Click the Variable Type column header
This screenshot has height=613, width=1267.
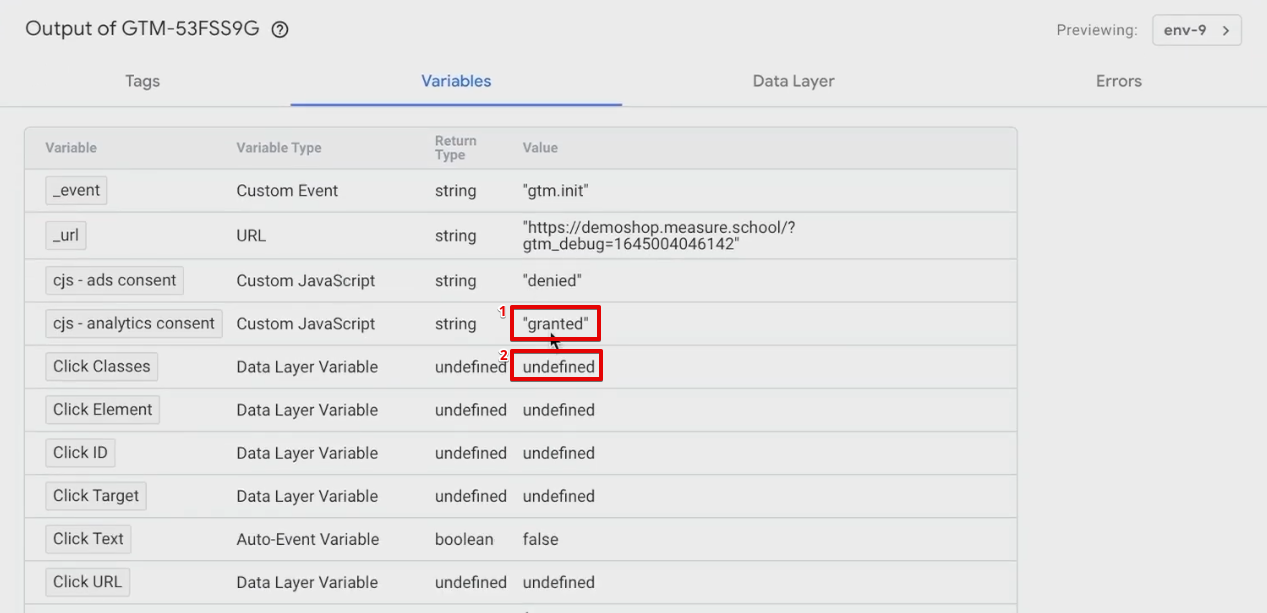(279, 148)
